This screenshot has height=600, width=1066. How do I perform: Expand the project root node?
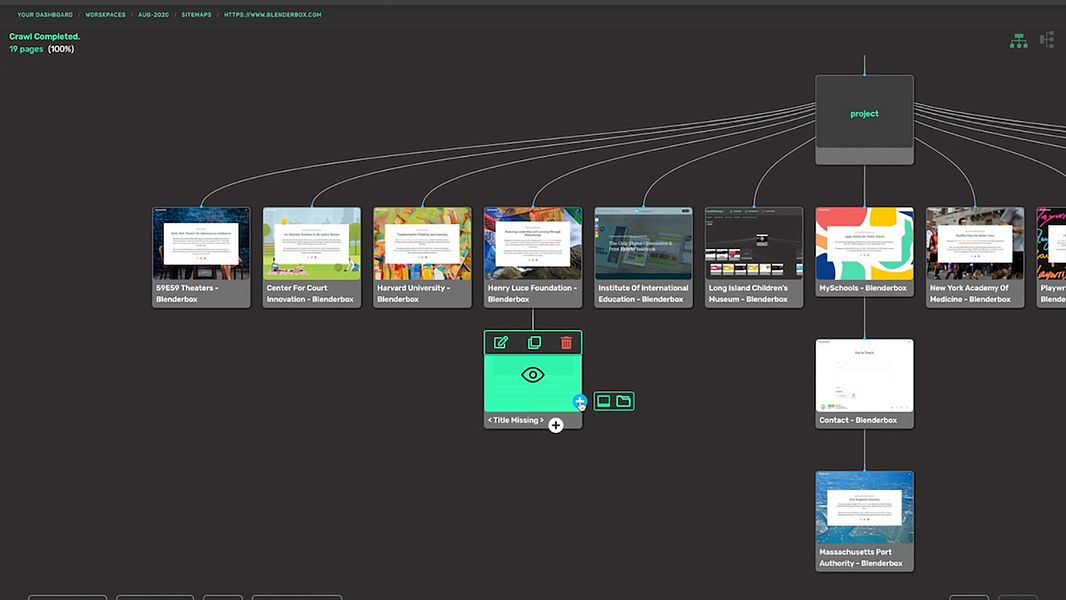coord(864,113)
